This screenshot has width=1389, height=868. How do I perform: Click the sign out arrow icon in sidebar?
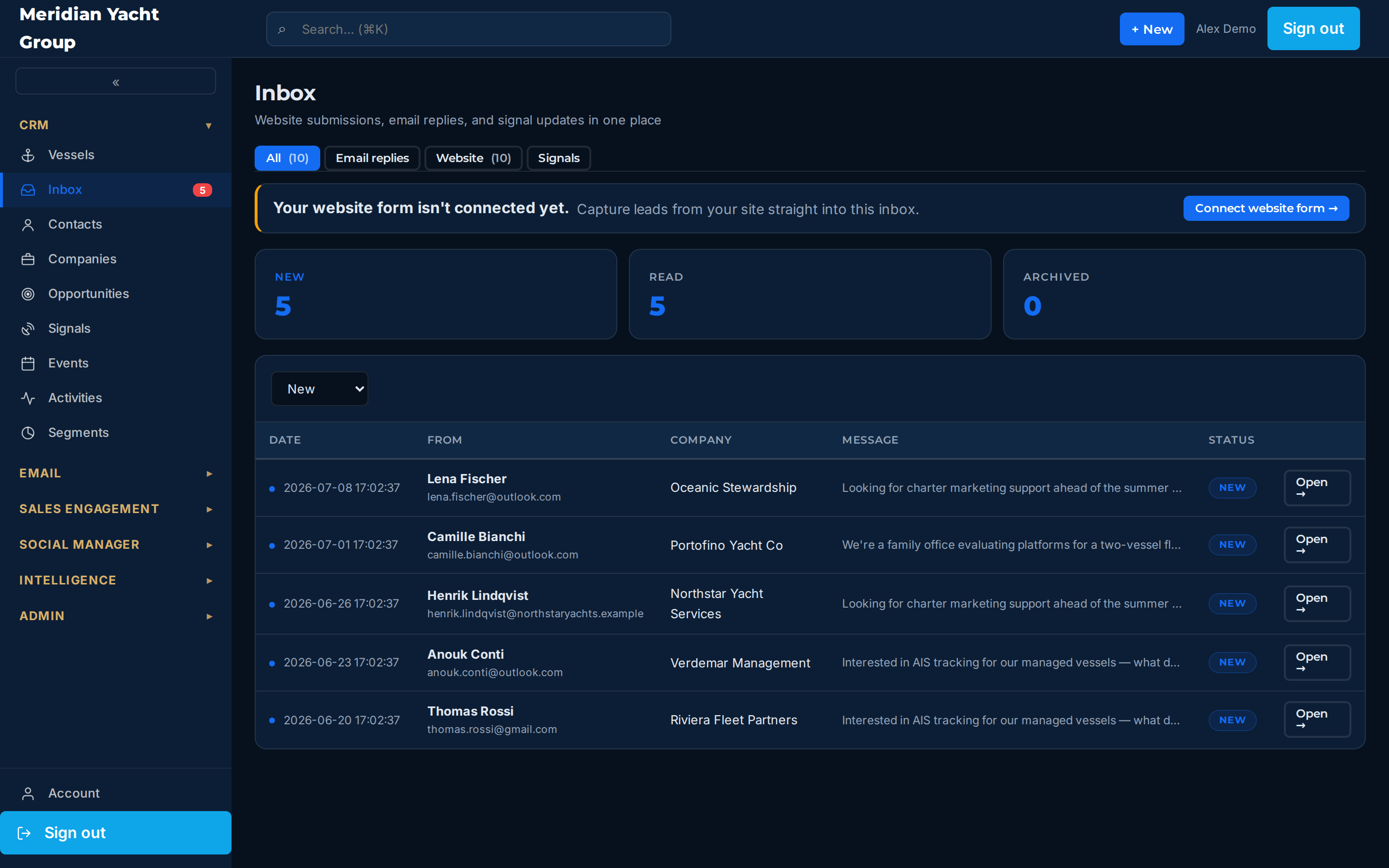coord(24,833)
